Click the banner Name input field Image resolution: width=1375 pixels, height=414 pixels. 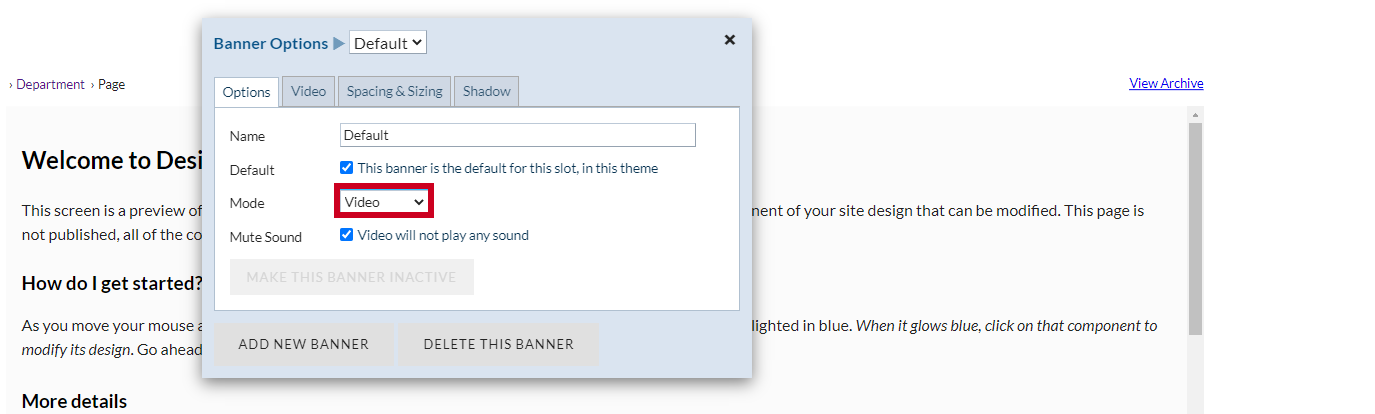click(518, 135)
